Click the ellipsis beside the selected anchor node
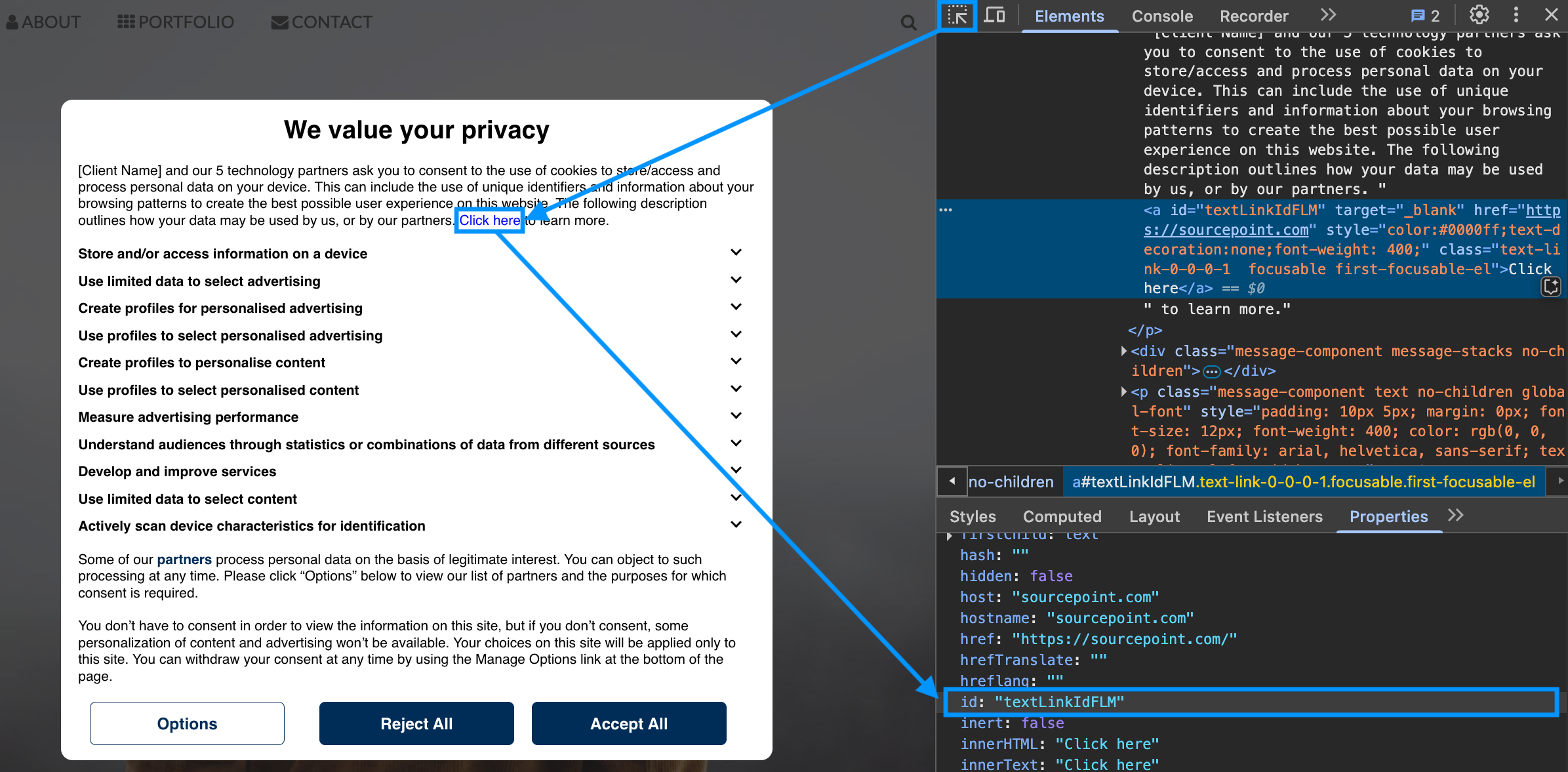 pyautogui.click(x=946, y=210)
